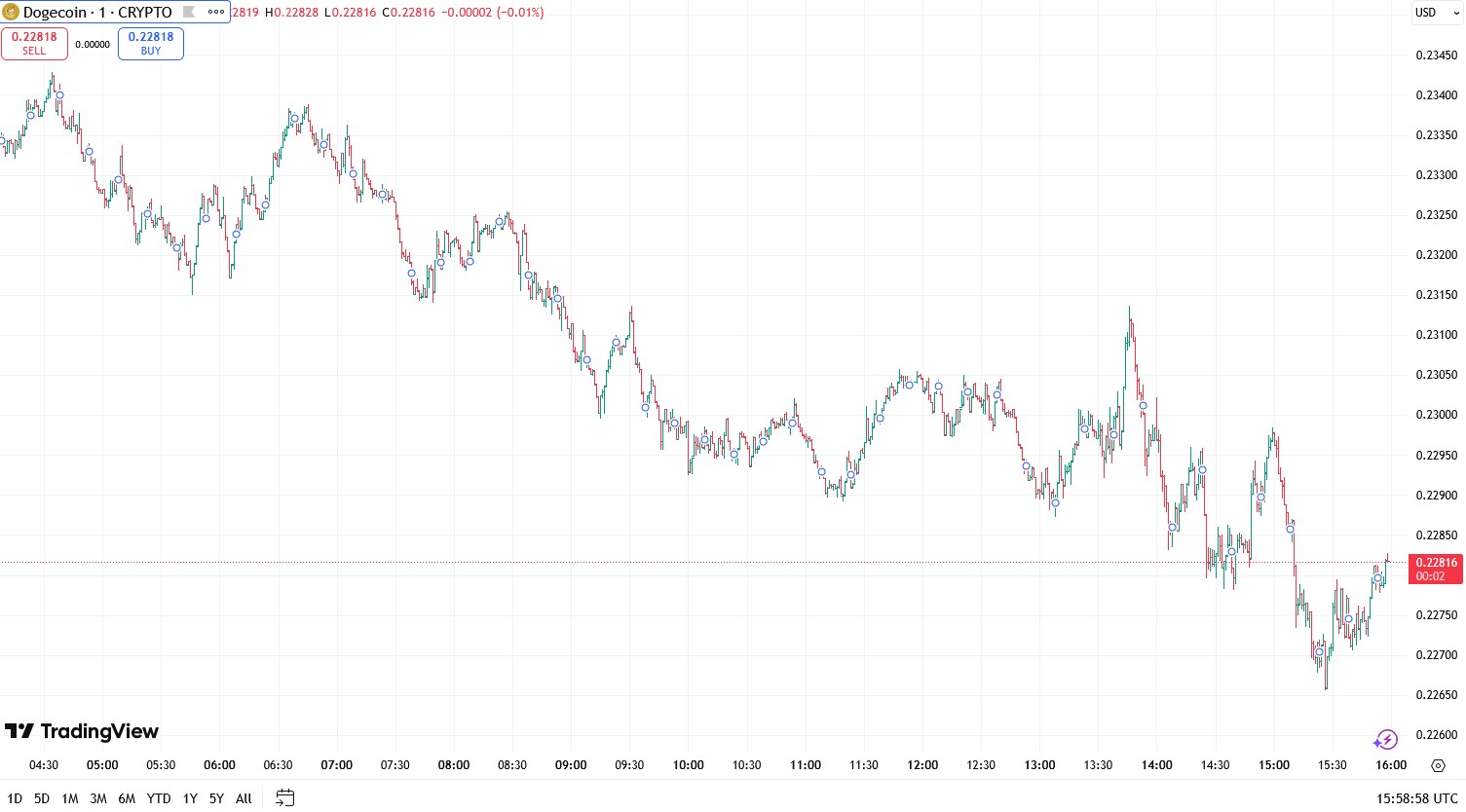The height and width of the screenshot is (812, 1466).
Task: Click the Dogecoin symbol title in legend
Action: click(97, 13)
